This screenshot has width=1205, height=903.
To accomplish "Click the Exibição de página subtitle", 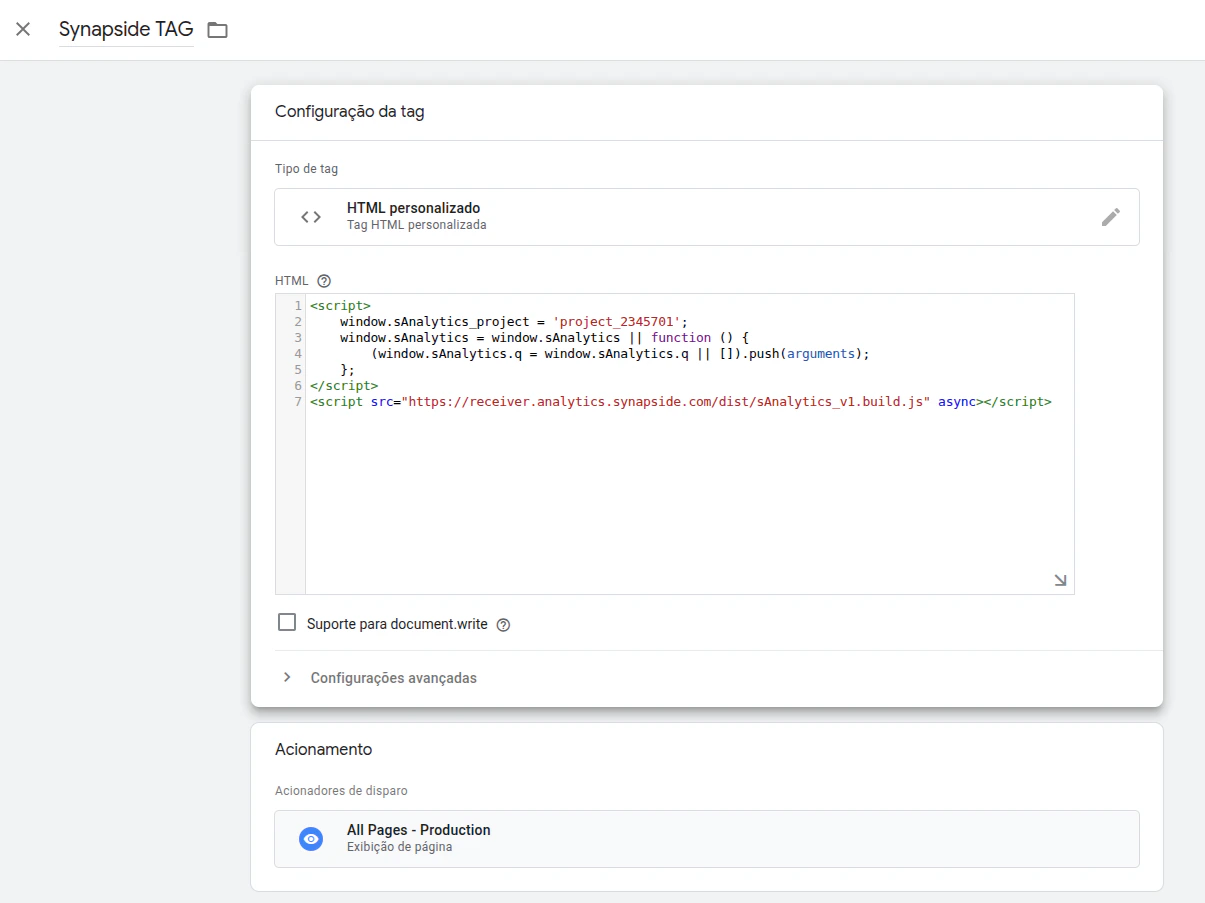I will tap(399, 847).
